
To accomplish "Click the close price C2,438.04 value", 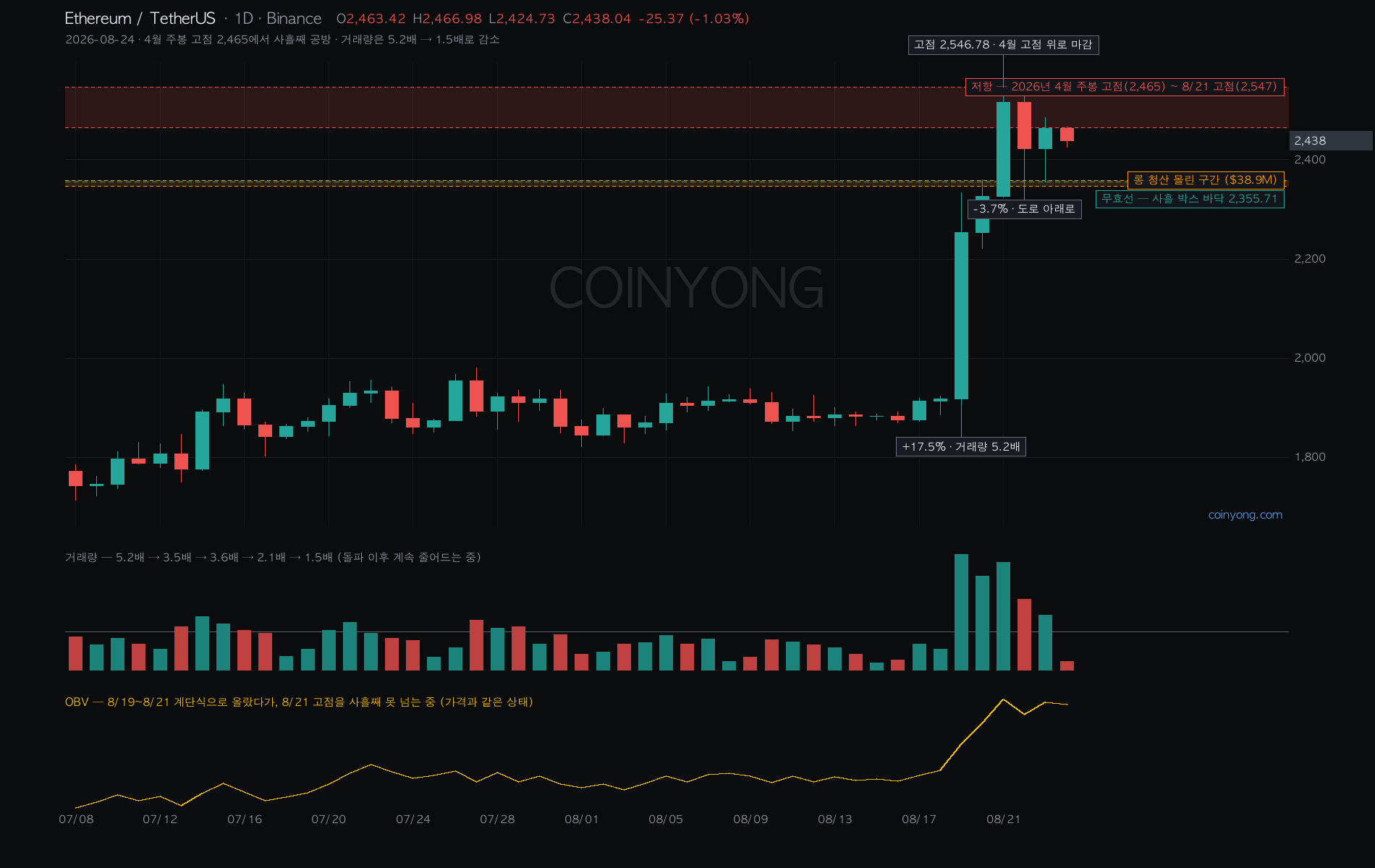I will click(597, 19).
